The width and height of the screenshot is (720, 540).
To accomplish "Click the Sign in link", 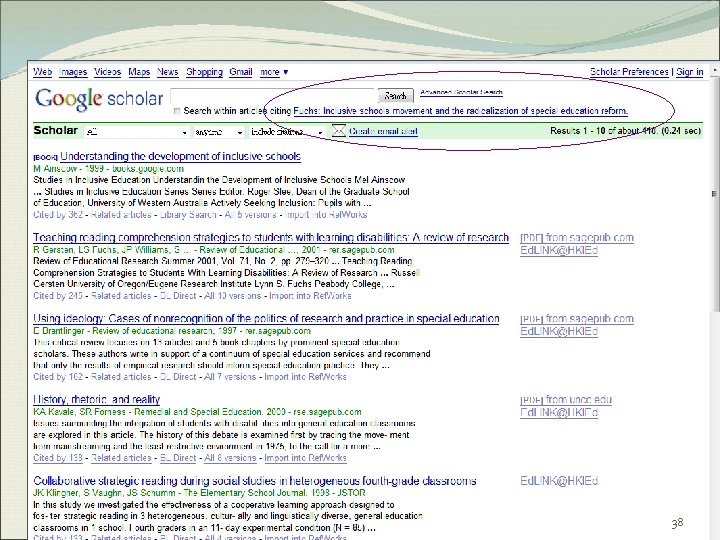I will click(690, 72).
